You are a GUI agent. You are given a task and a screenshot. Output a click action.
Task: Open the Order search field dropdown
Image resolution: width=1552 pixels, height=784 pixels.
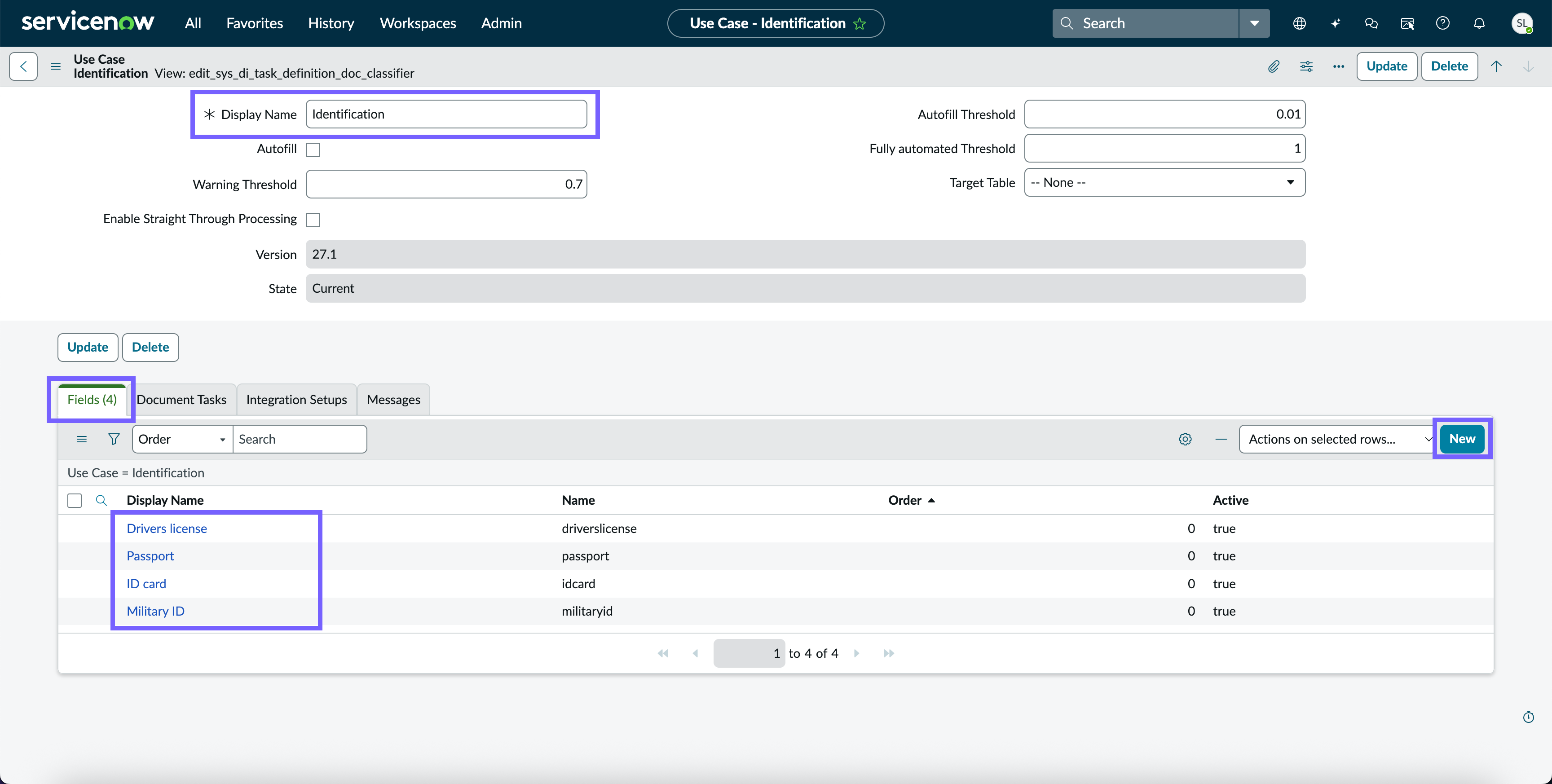(183, 439)
